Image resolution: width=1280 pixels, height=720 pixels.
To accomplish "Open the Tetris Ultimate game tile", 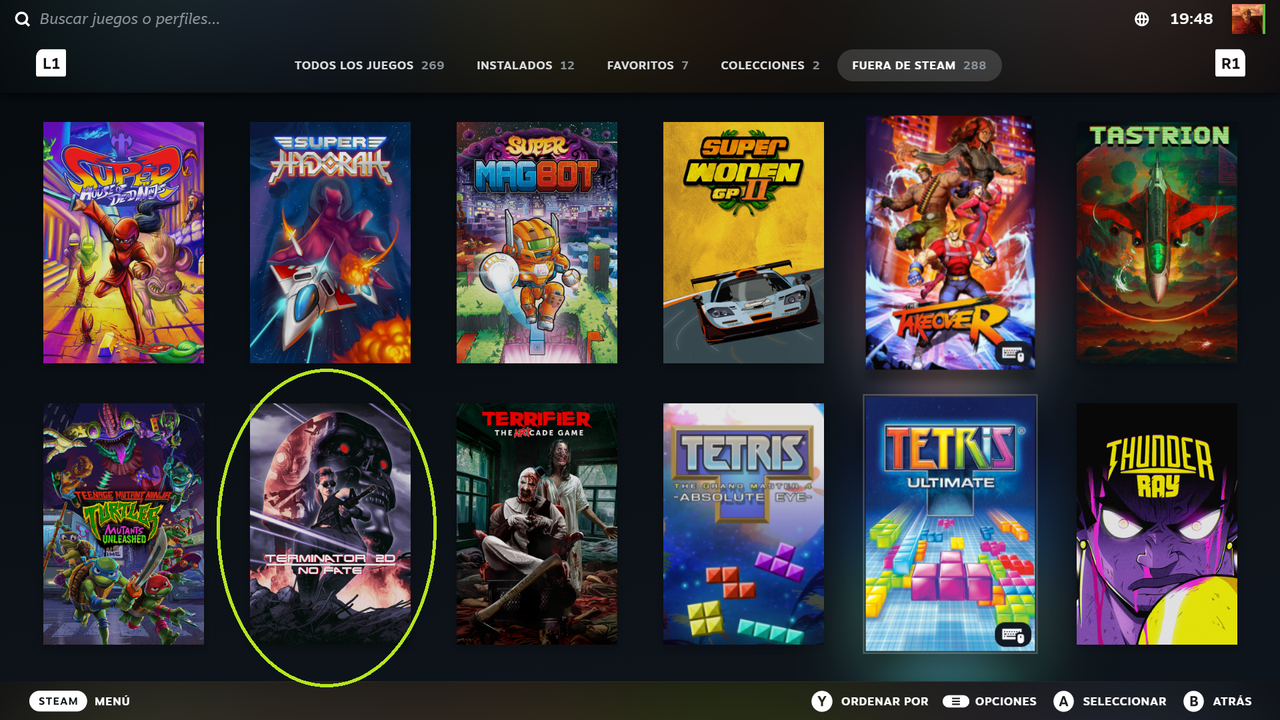I will coord(950,524).
